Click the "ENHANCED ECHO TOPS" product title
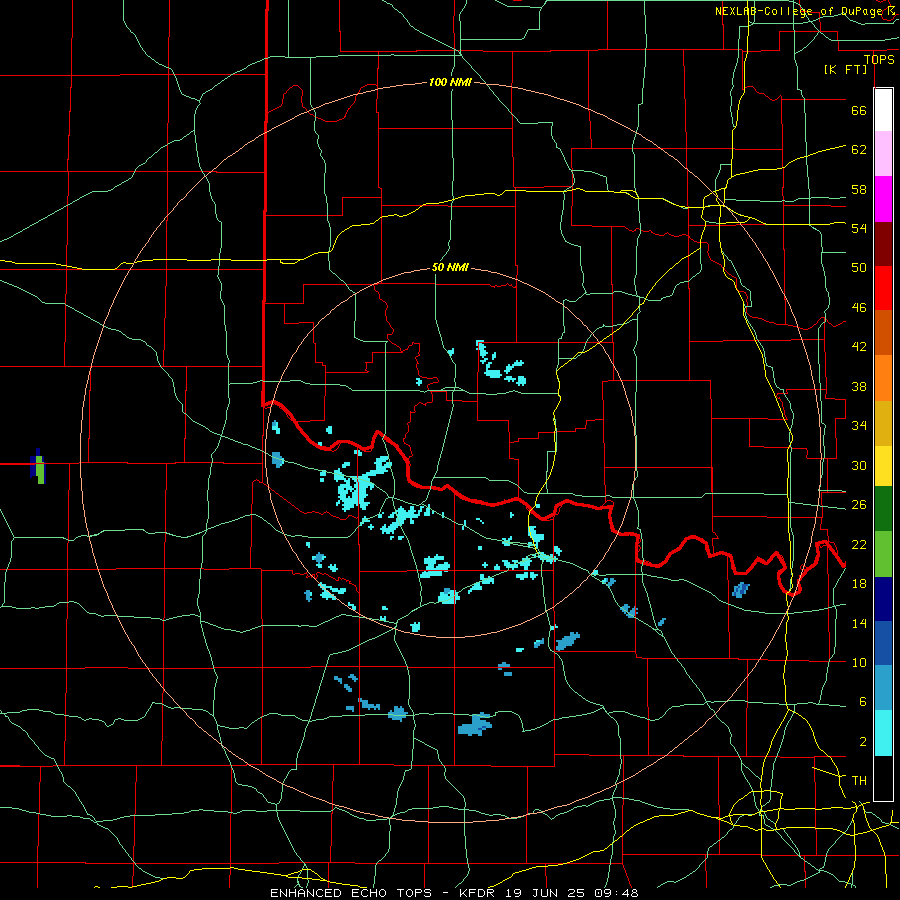Image resolution: width=900 pixels, height=900 pixels. point(351,893)
